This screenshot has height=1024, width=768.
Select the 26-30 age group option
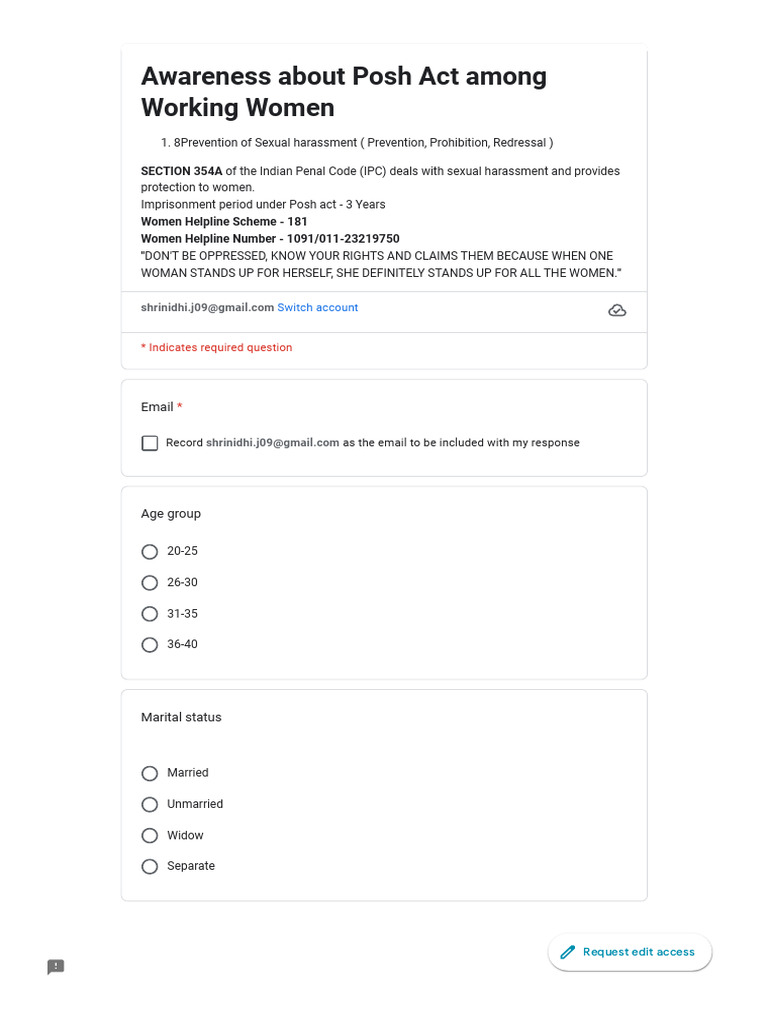point(150,583)
